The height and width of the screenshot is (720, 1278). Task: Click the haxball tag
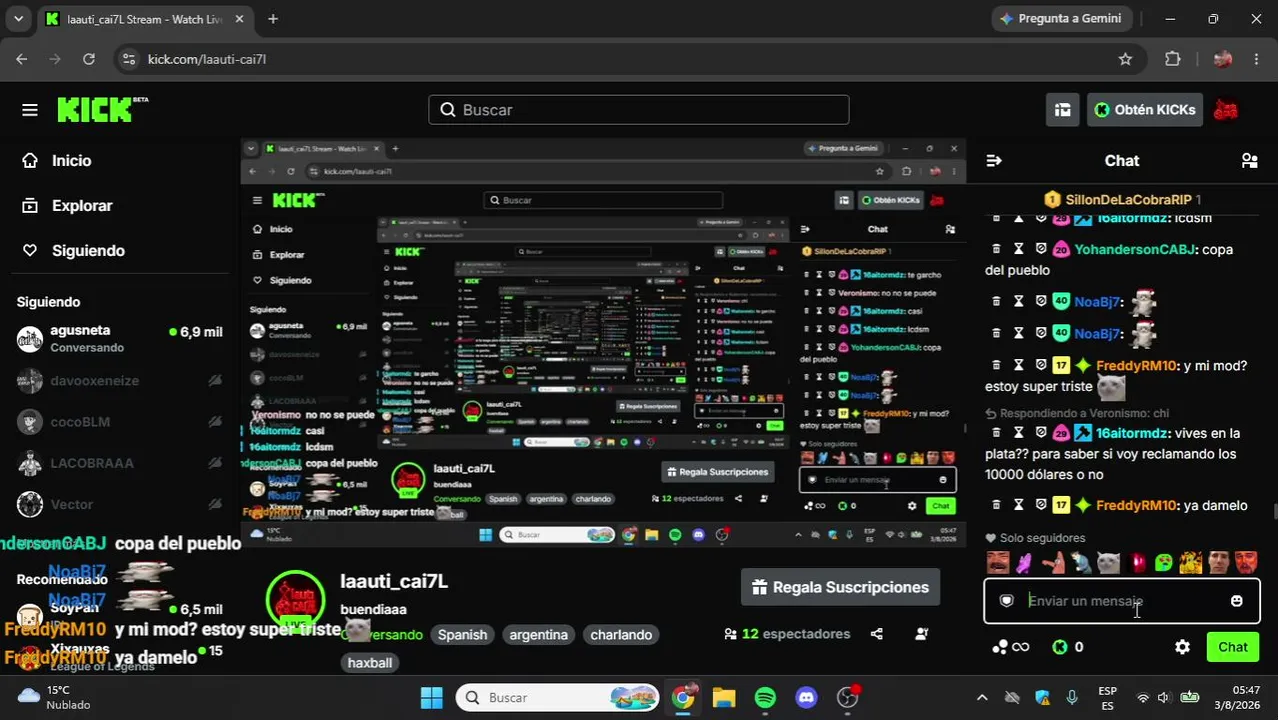(x=370, y=663)
